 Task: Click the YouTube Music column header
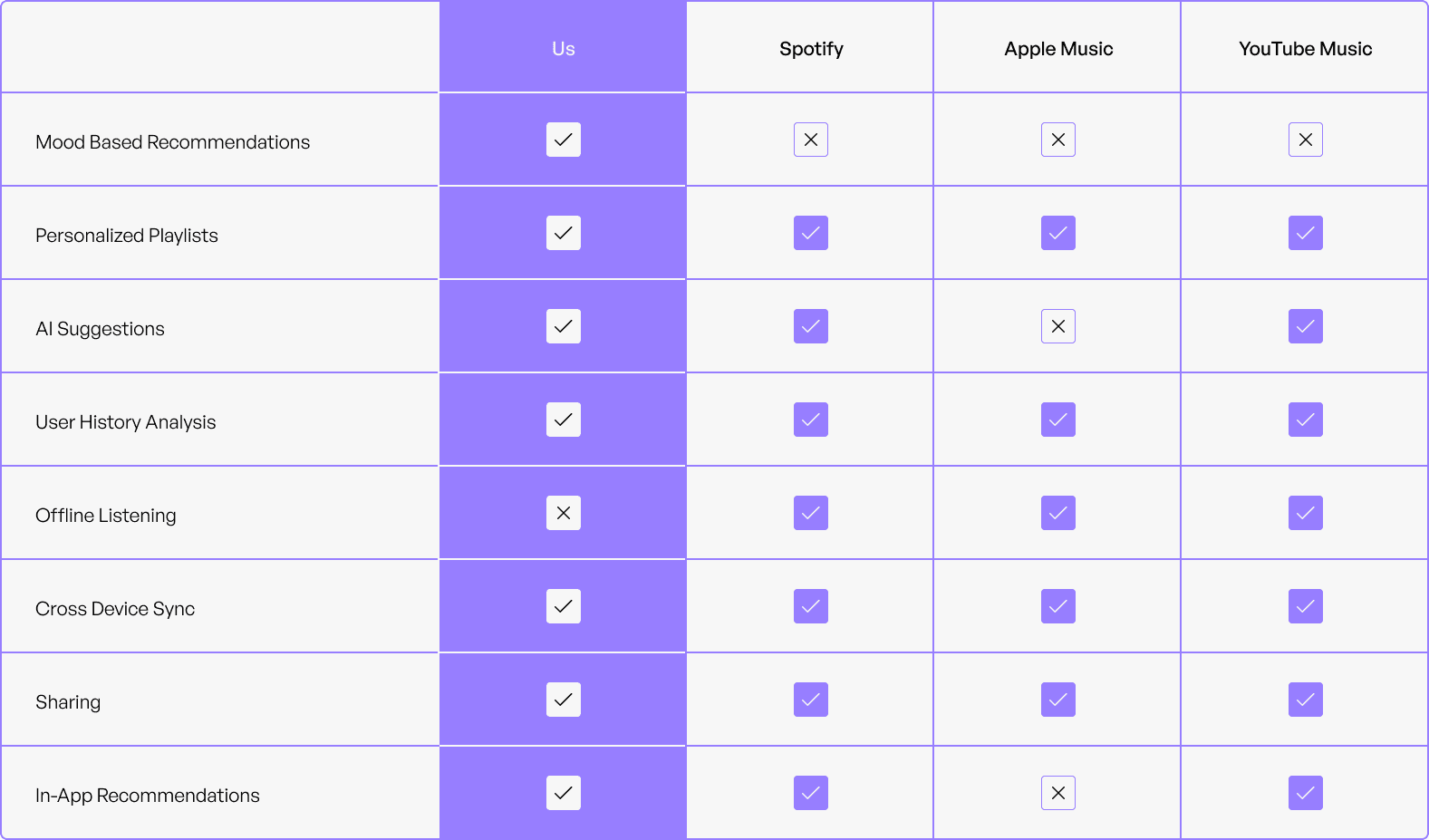tap(1306, 49)
